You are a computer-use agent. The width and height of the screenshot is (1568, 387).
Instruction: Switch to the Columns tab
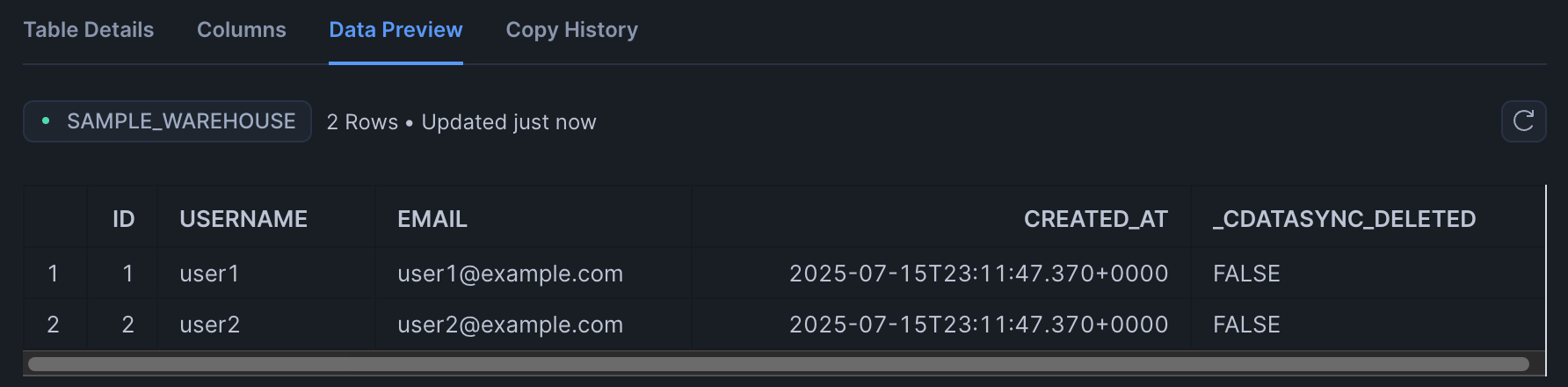tap(242, 30)
